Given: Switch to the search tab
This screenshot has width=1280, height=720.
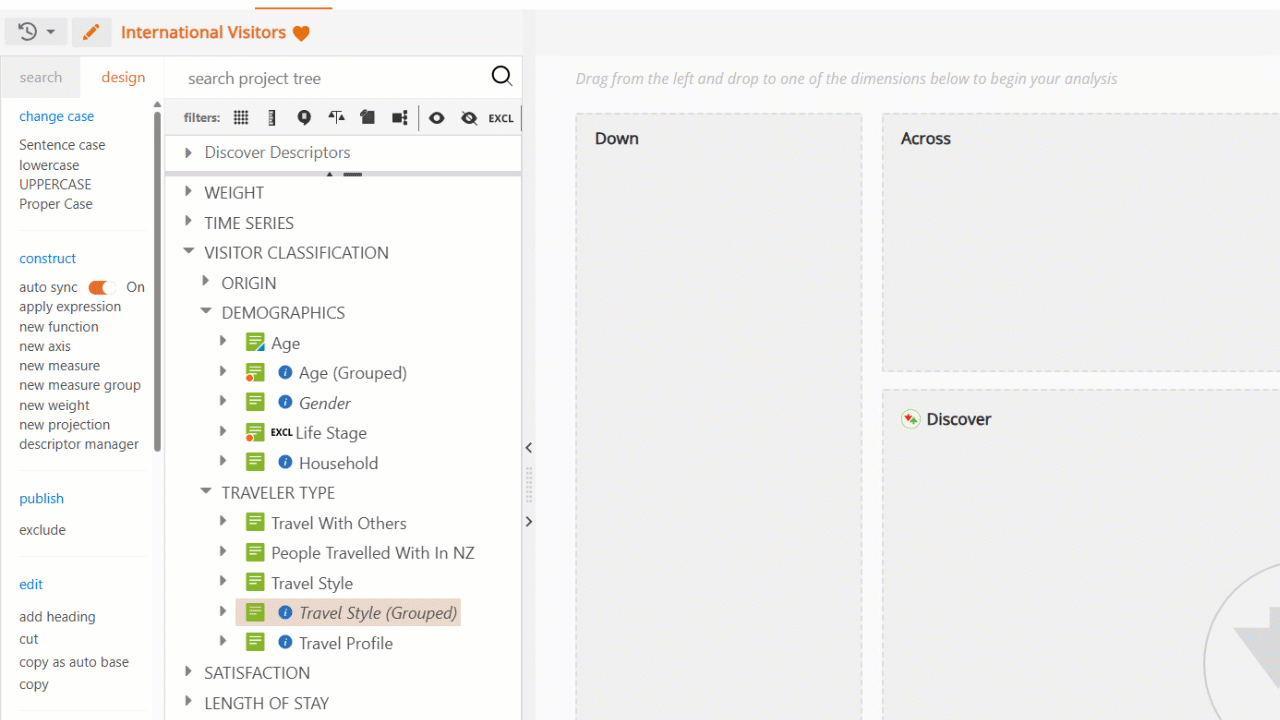Looking at the screenshot, I should 41,77.
